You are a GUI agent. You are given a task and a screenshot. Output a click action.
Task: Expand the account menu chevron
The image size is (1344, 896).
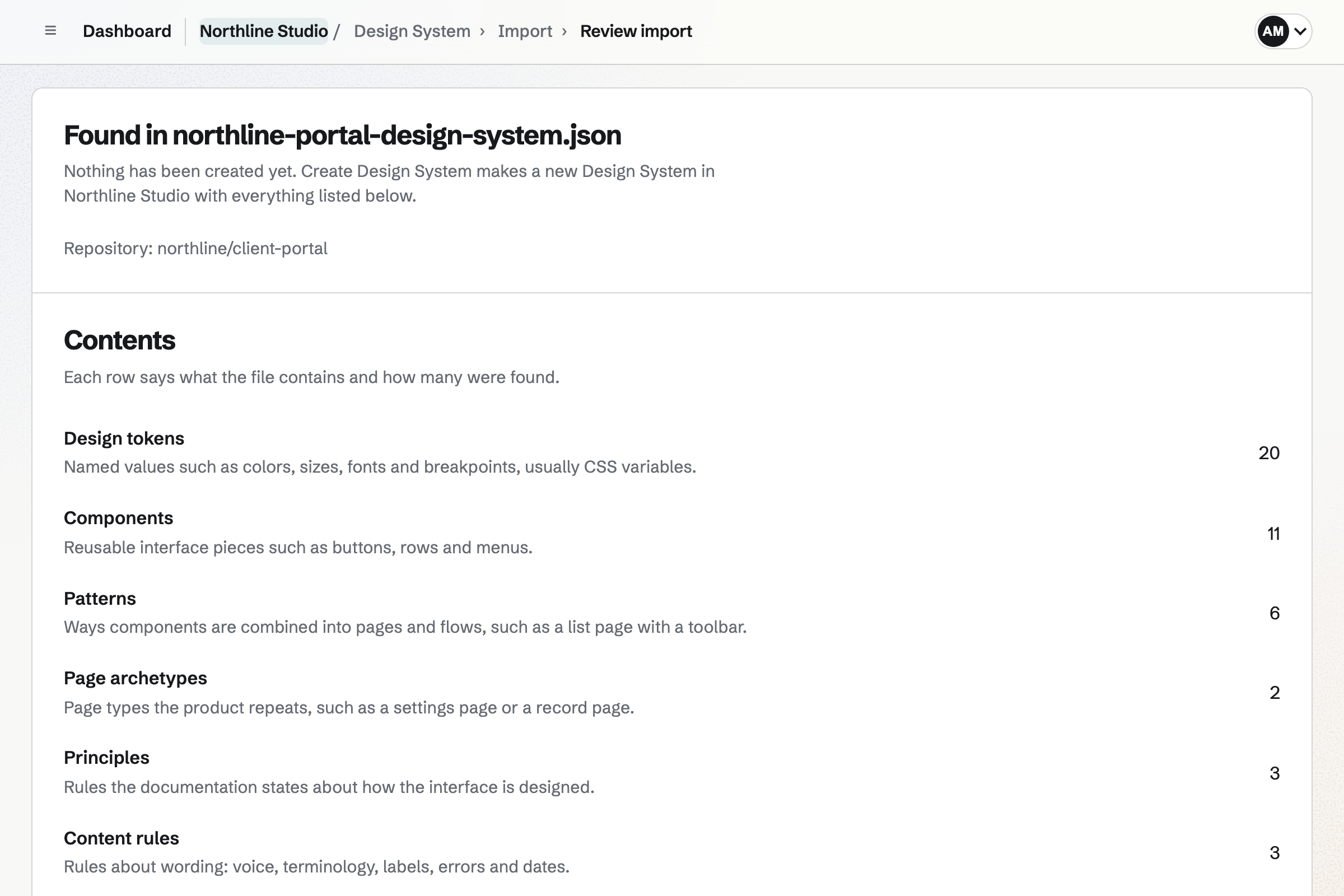(1300, 31)
